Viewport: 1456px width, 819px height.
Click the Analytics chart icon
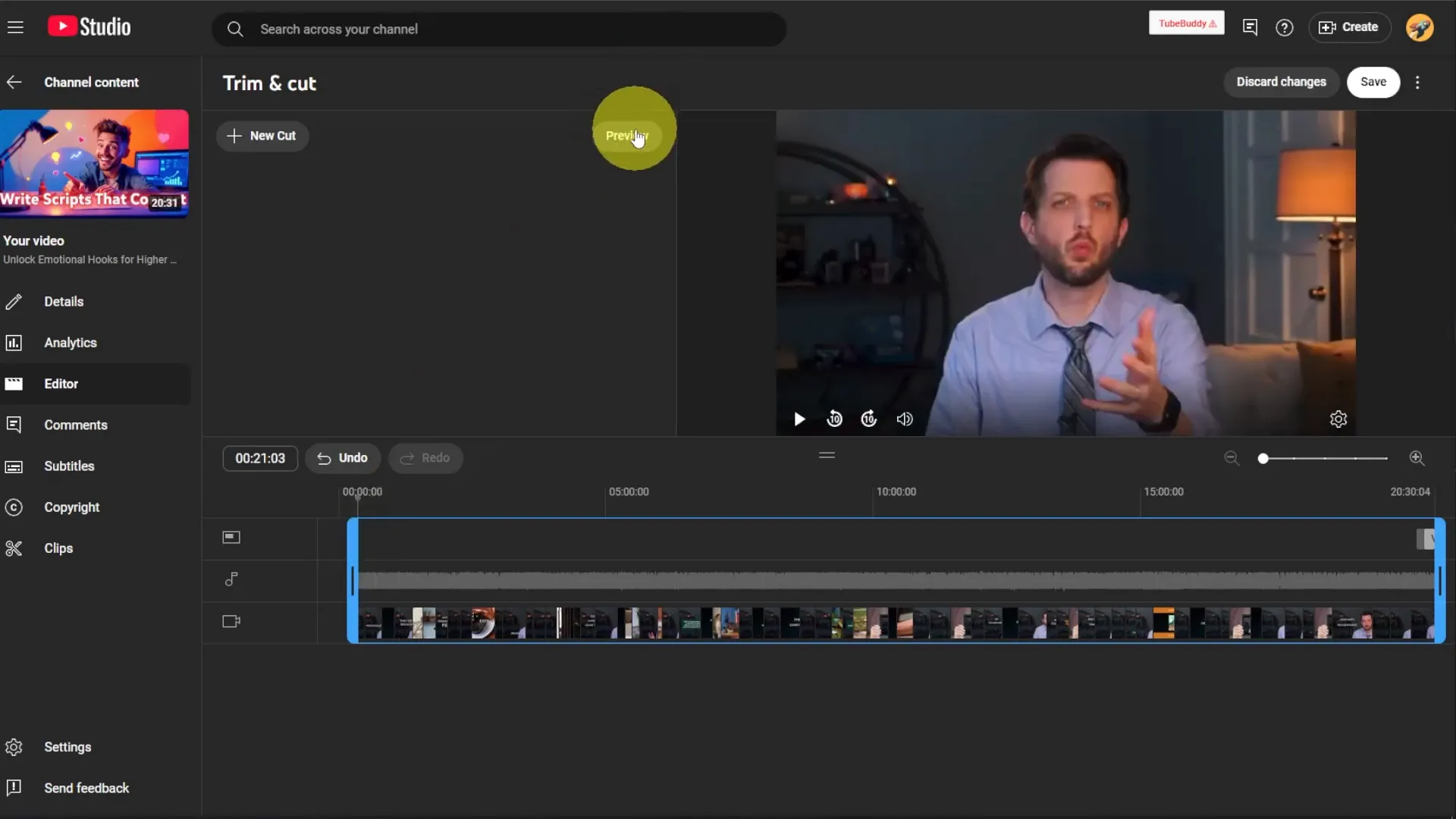pyautogui.click(x=14, y=343)
